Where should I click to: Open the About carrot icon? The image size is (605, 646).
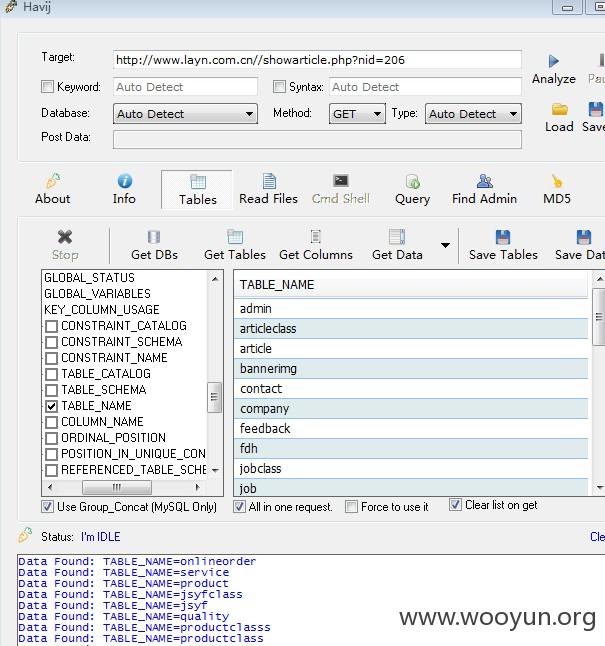coord(53,181)
